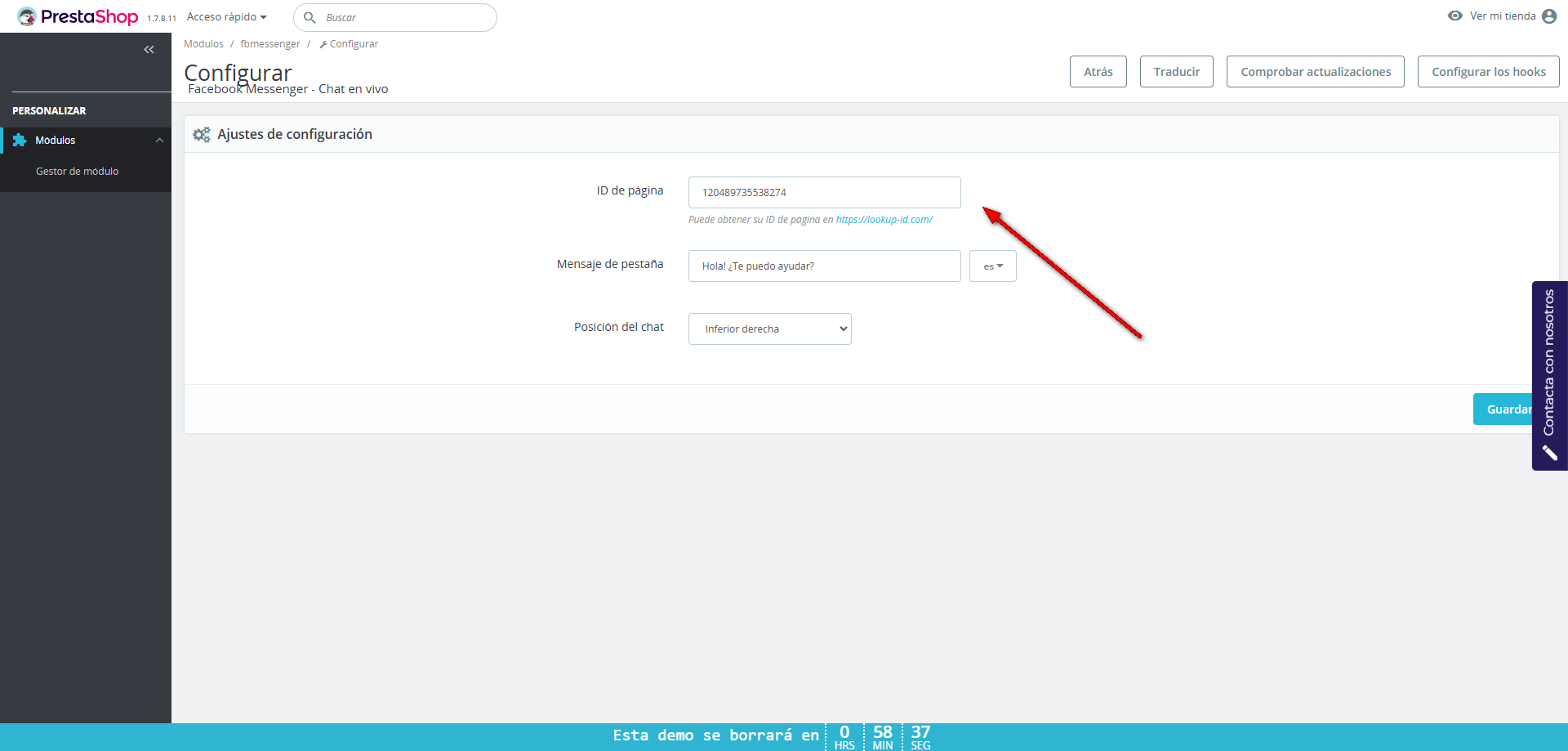This screenshot has width=1568, height=751.
Task: Click the Atrás button
Action: (x=1098, y=72)
